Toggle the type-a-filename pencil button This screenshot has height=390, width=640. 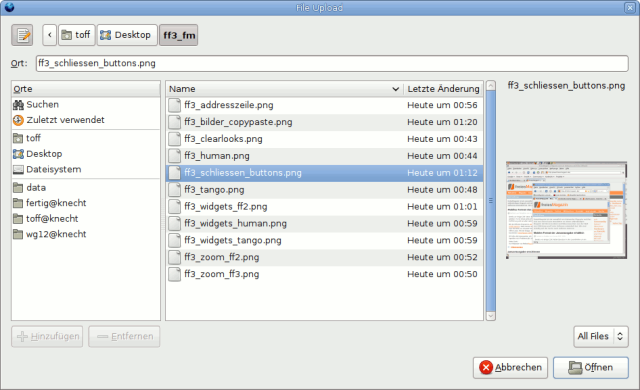tap(22, 35)
